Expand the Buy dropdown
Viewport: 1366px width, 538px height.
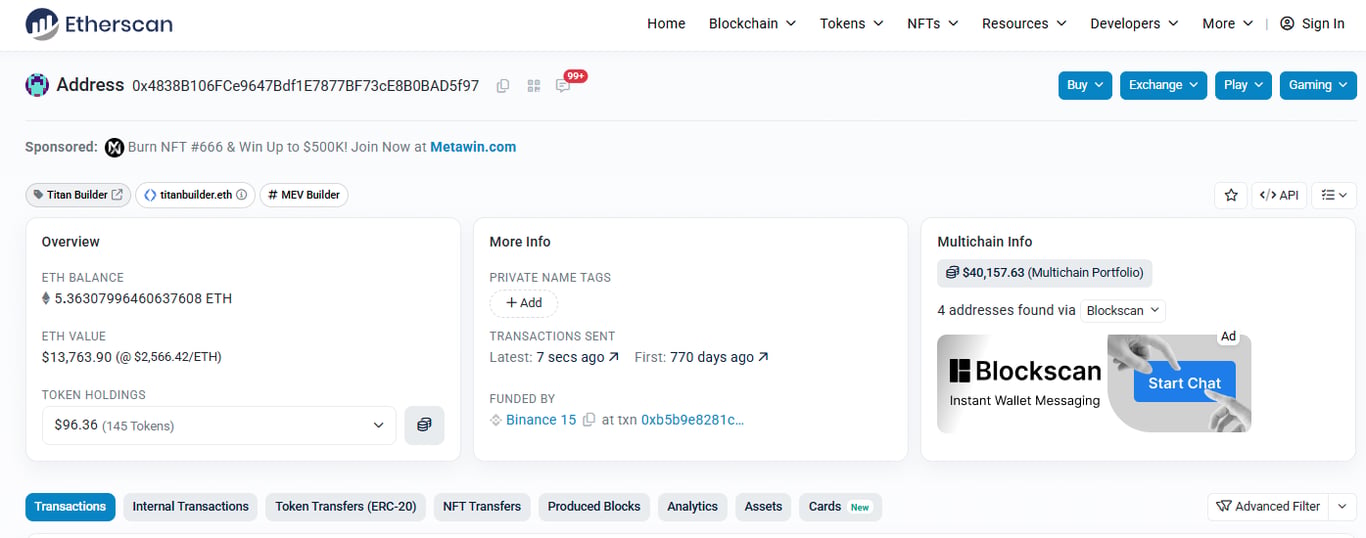[1085, 85]
